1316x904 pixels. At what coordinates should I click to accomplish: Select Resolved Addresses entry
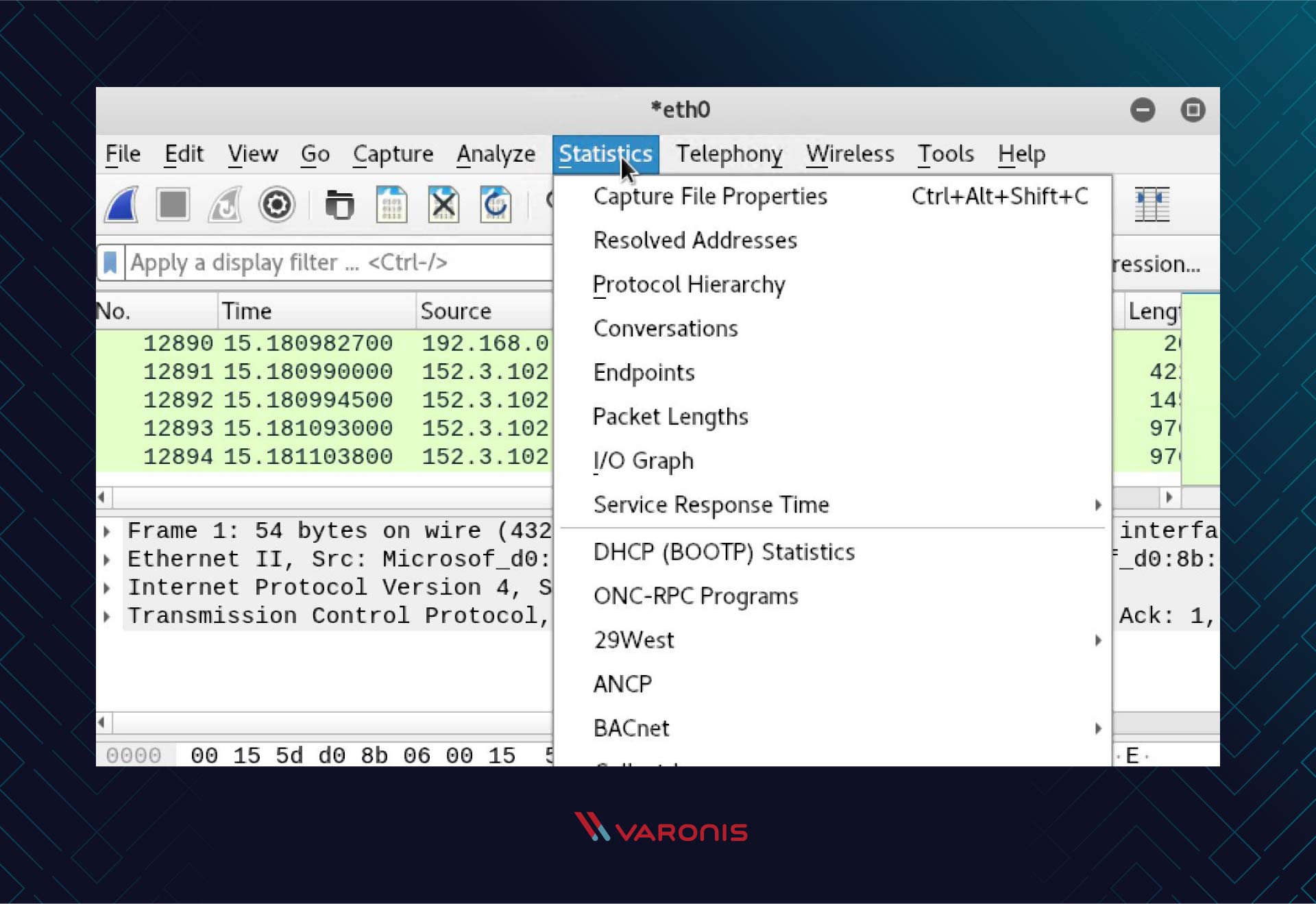point(833,241)
